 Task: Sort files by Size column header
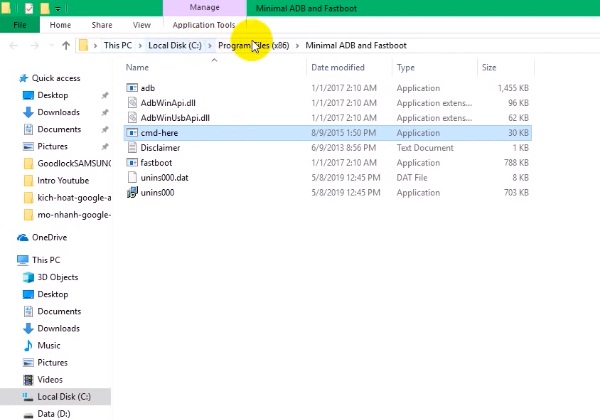pyautogui.click(x=489, y=68)
